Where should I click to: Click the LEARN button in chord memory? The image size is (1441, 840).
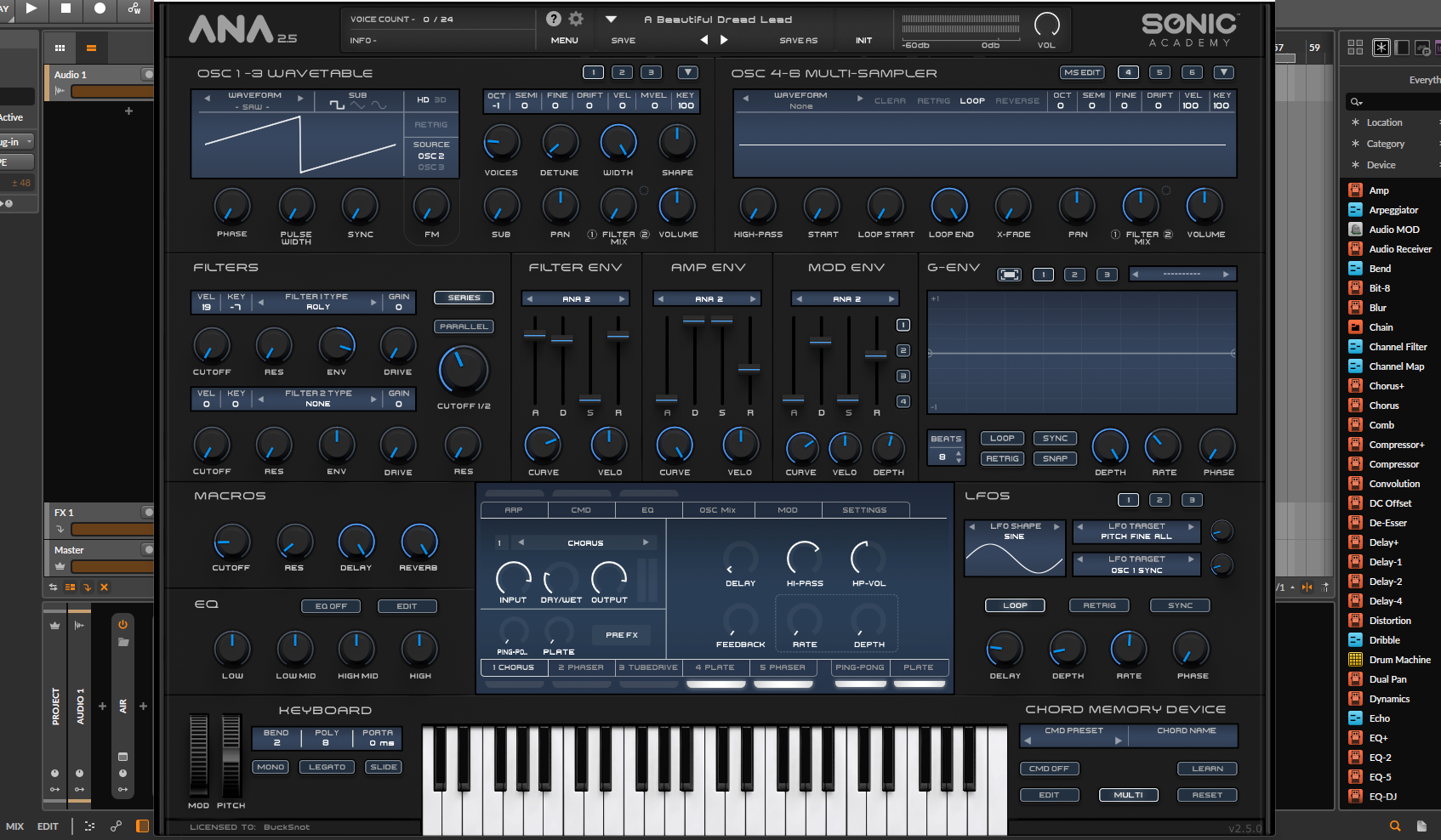(x=1207, y=769)
